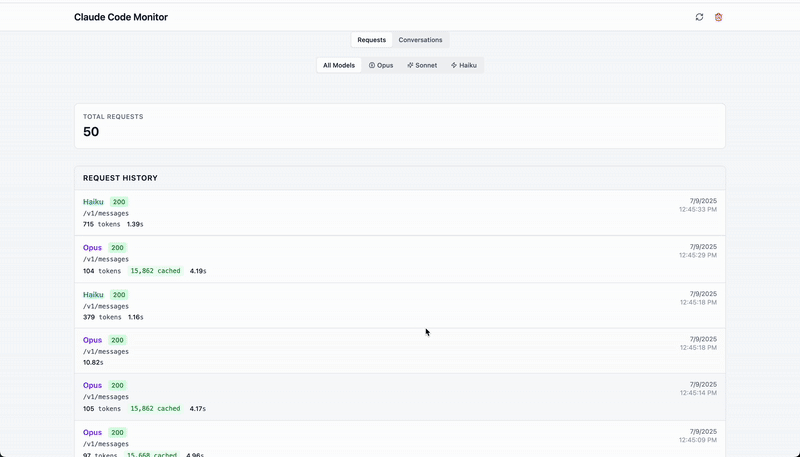Screen dimensions: 800x457
Task: Click the Claude Code Monitor title
Action: tap(121, 17)
